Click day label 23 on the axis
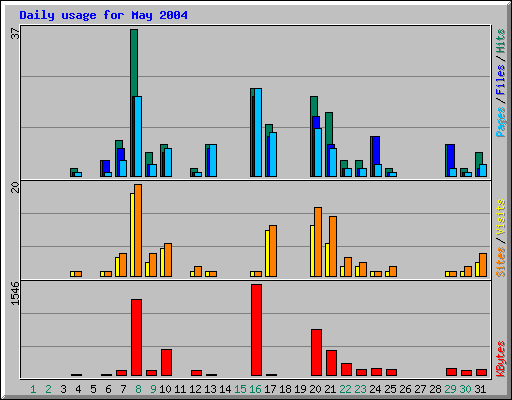Viewport: 512px width, 400px height. click(360, 389)
